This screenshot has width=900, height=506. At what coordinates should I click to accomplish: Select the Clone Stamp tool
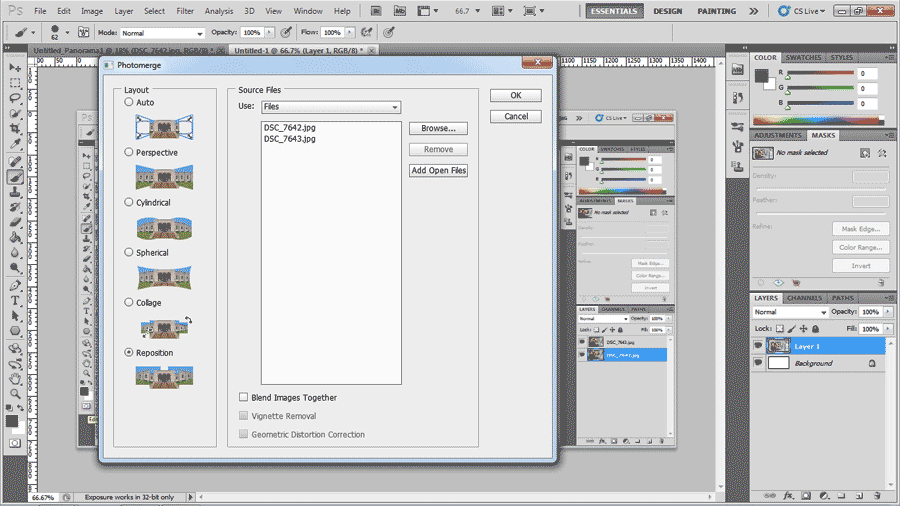click(15, 193)
